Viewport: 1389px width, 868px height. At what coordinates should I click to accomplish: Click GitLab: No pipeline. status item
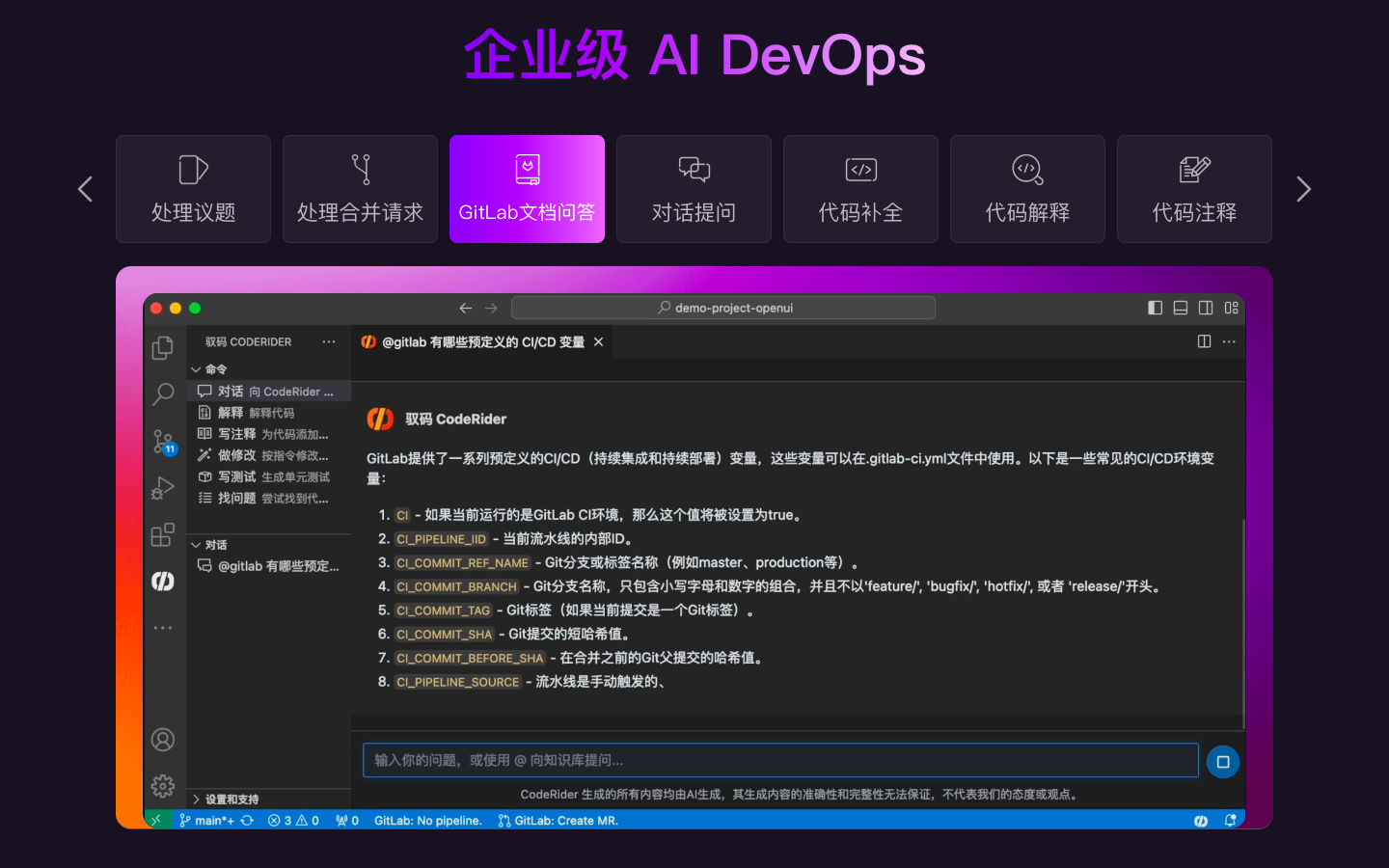(x=428, y=821)
